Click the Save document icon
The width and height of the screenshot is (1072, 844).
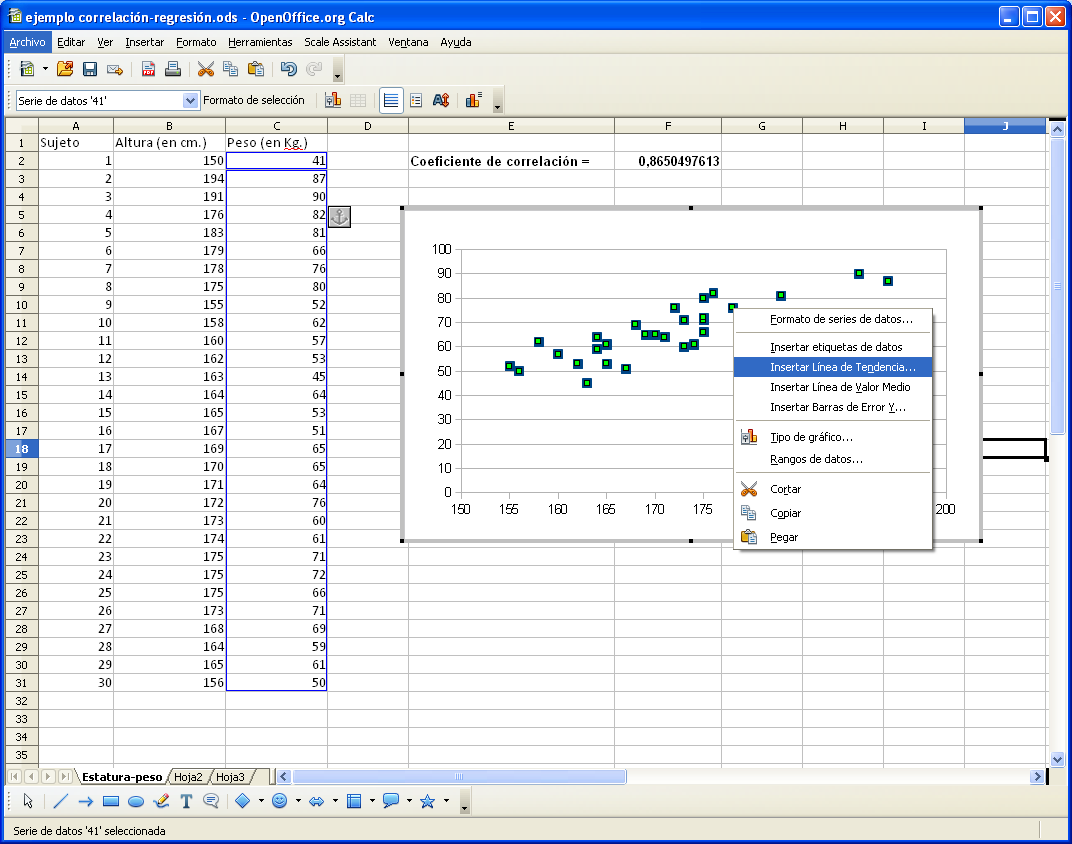click(90, 69)
